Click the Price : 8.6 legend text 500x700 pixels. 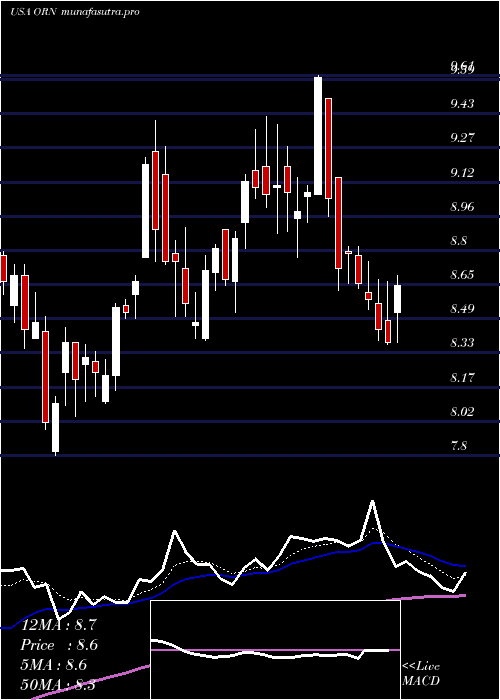(59, 645)
